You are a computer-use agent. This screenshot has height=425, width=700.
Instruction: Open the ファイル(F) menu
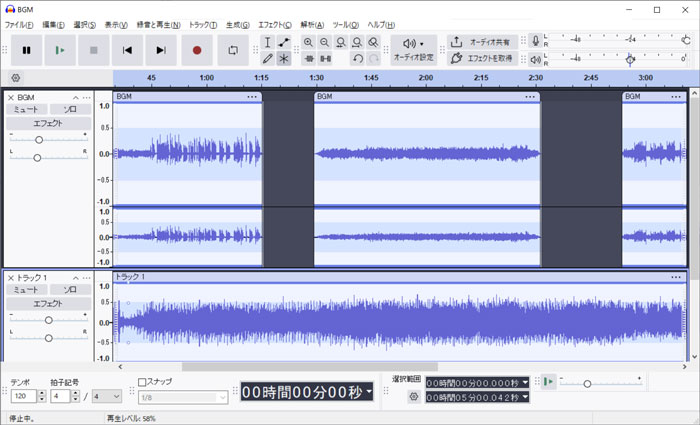coord(19,25)
